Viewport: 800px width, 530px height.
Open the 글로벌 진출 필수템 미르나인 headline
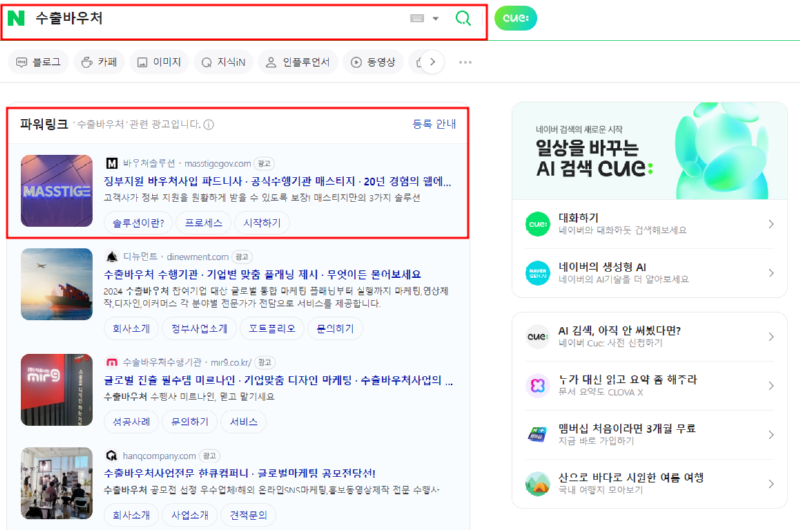pos(278,380)
